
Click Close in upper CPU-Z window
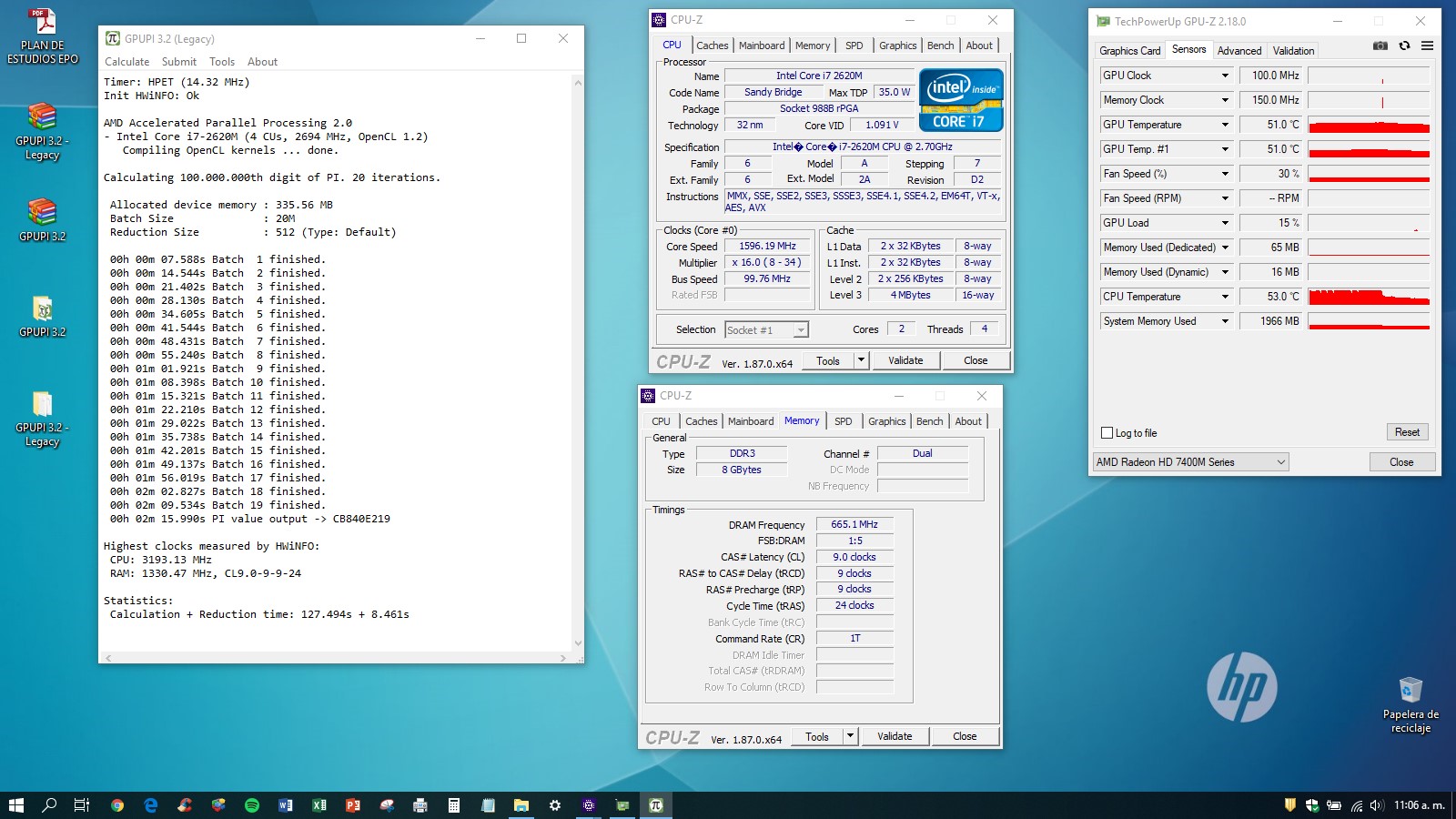tap(976, 360)
